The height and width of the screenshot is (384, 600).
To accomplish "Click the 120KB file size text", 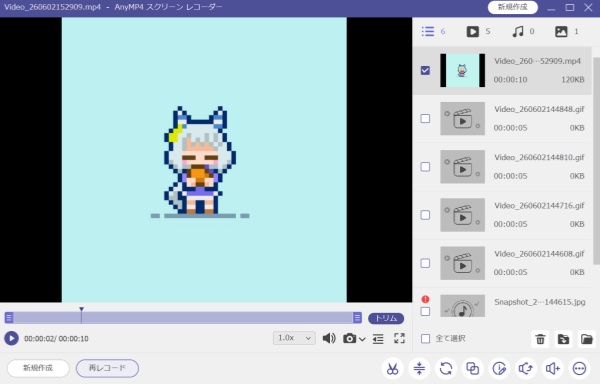I will coord(572,80).
